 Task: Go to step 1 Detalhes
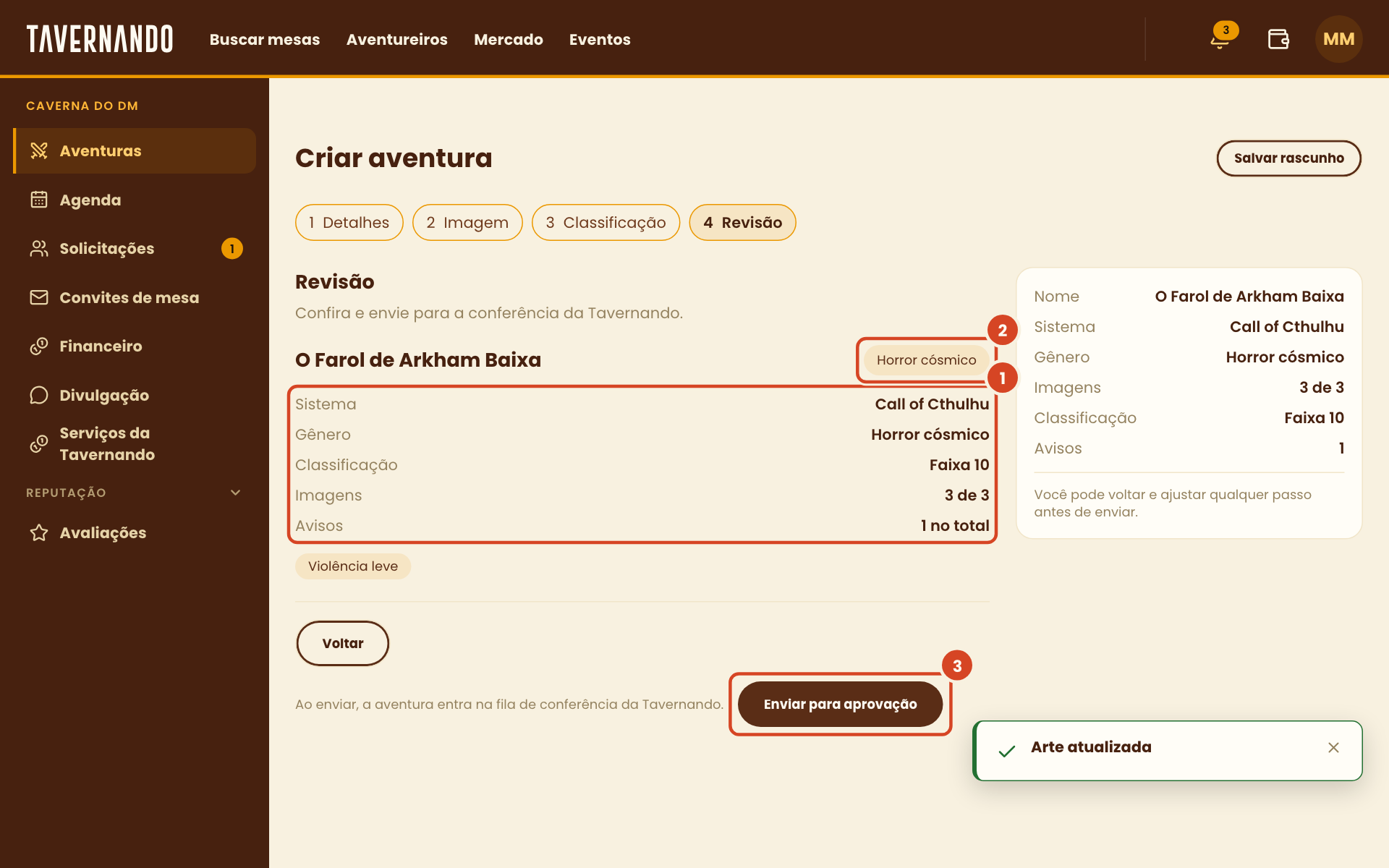349,222
